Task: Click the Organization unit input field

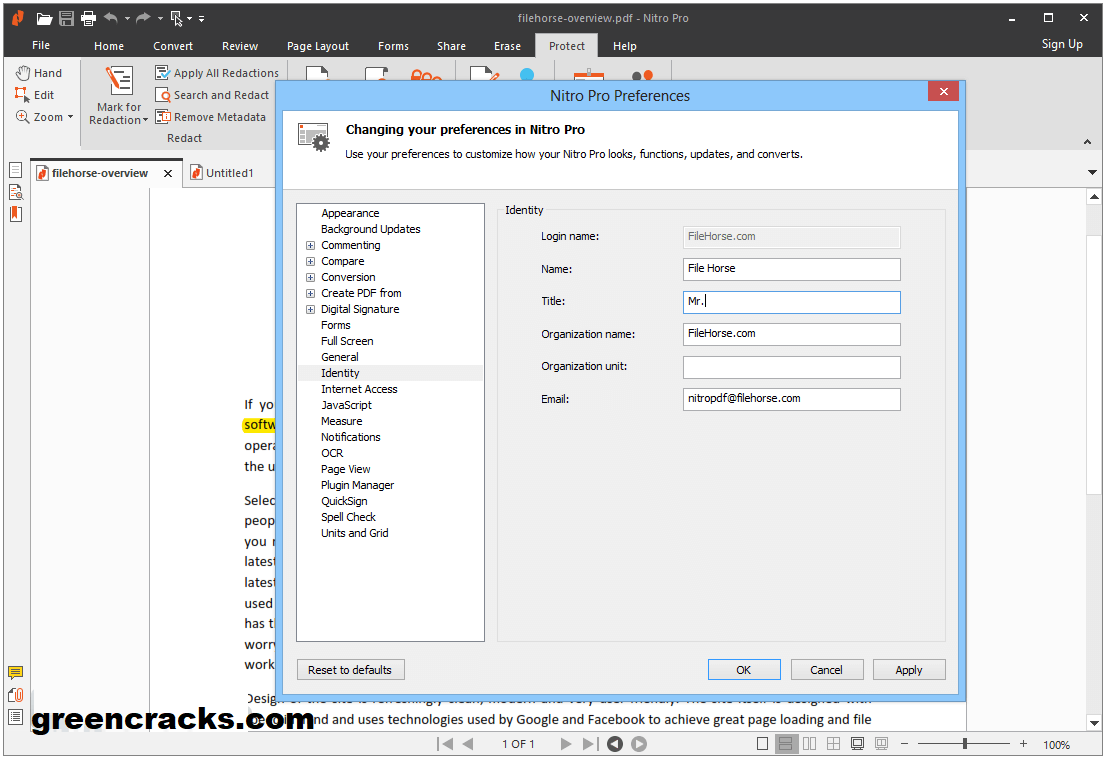Action: tap(791, 367)
